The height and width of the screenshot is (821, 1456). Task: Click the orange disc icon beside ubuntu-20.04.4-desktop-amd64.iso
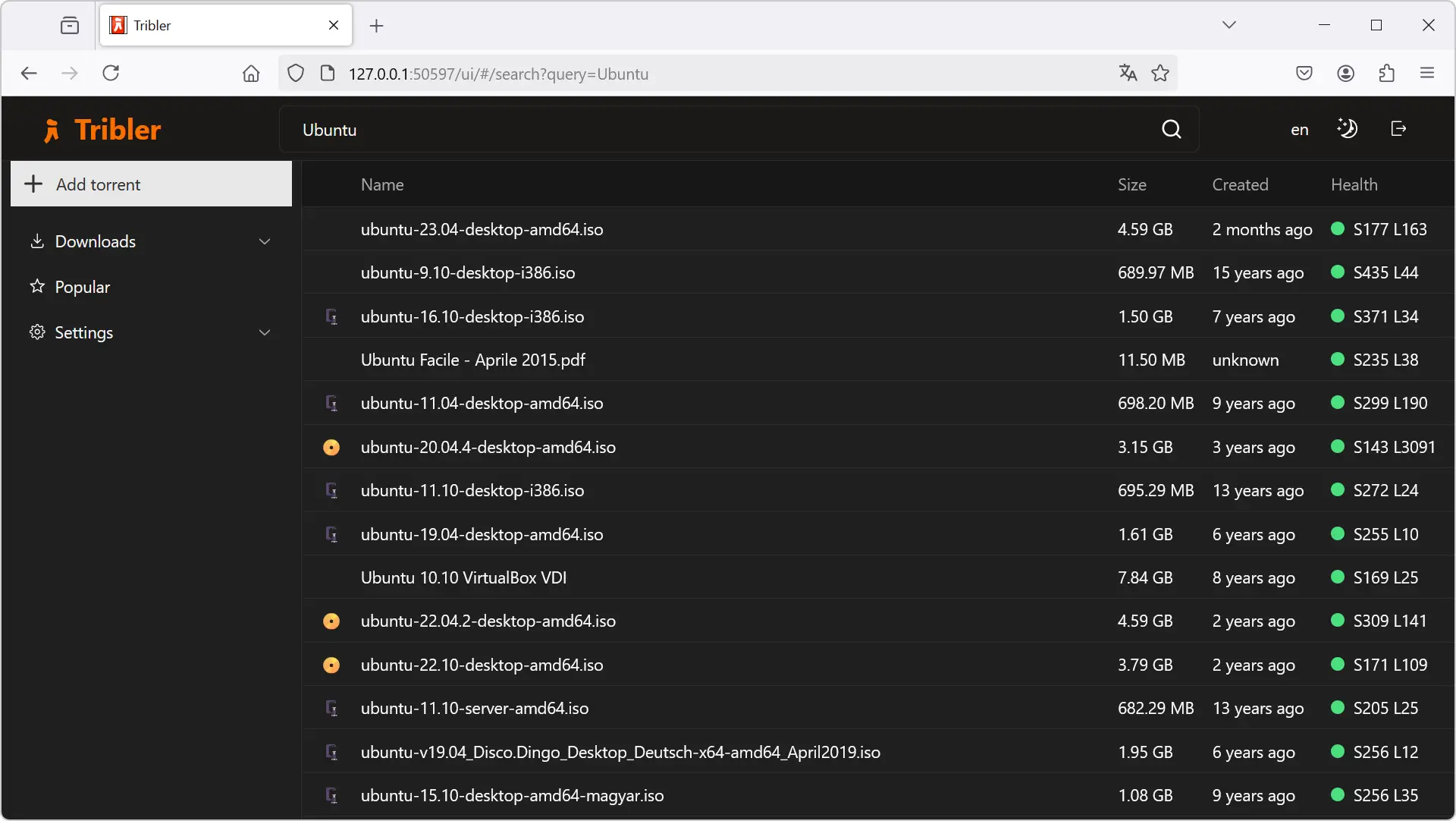click(331, 448)
